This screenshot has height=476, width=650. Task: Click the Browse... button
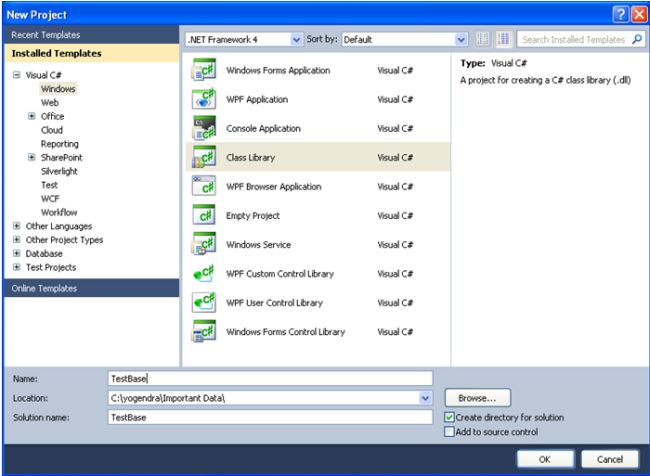pos(478,398)
